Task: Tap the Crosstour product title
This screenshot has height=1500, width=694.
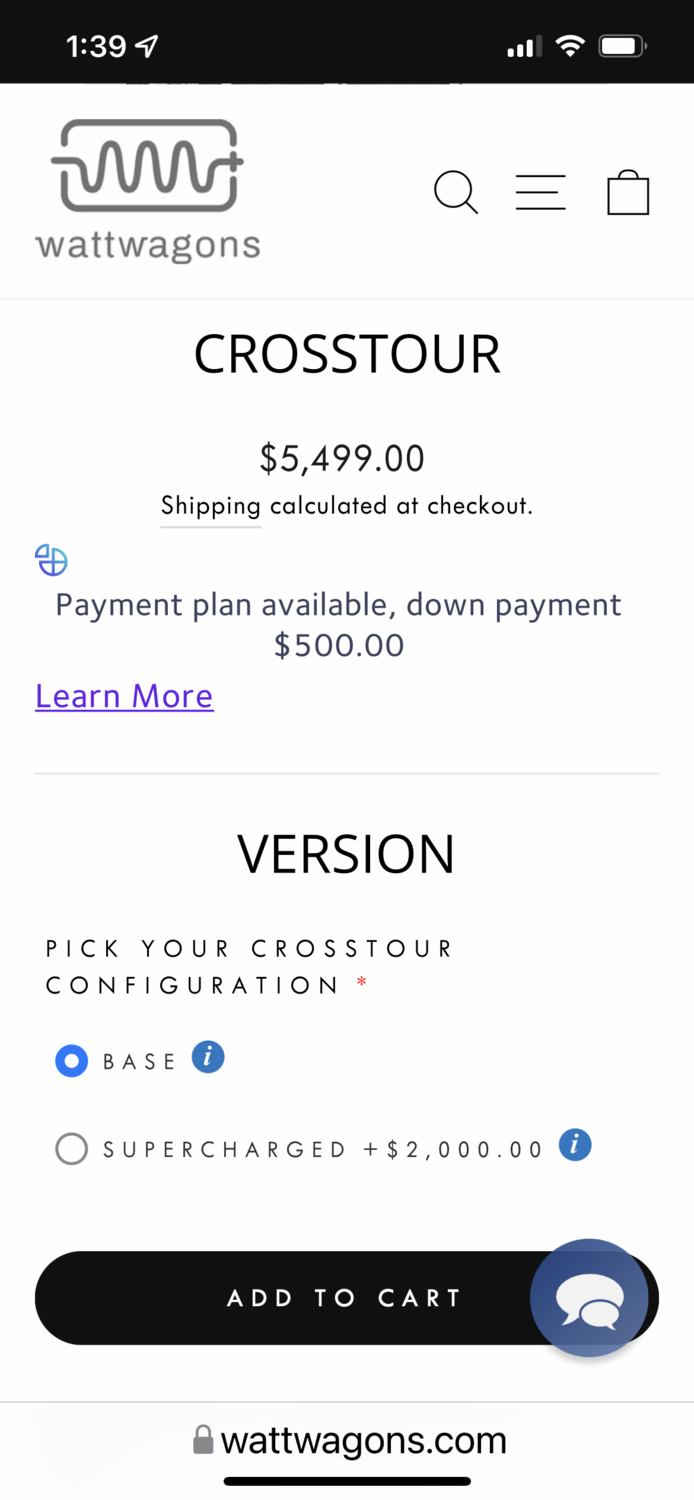Action: 347,355
